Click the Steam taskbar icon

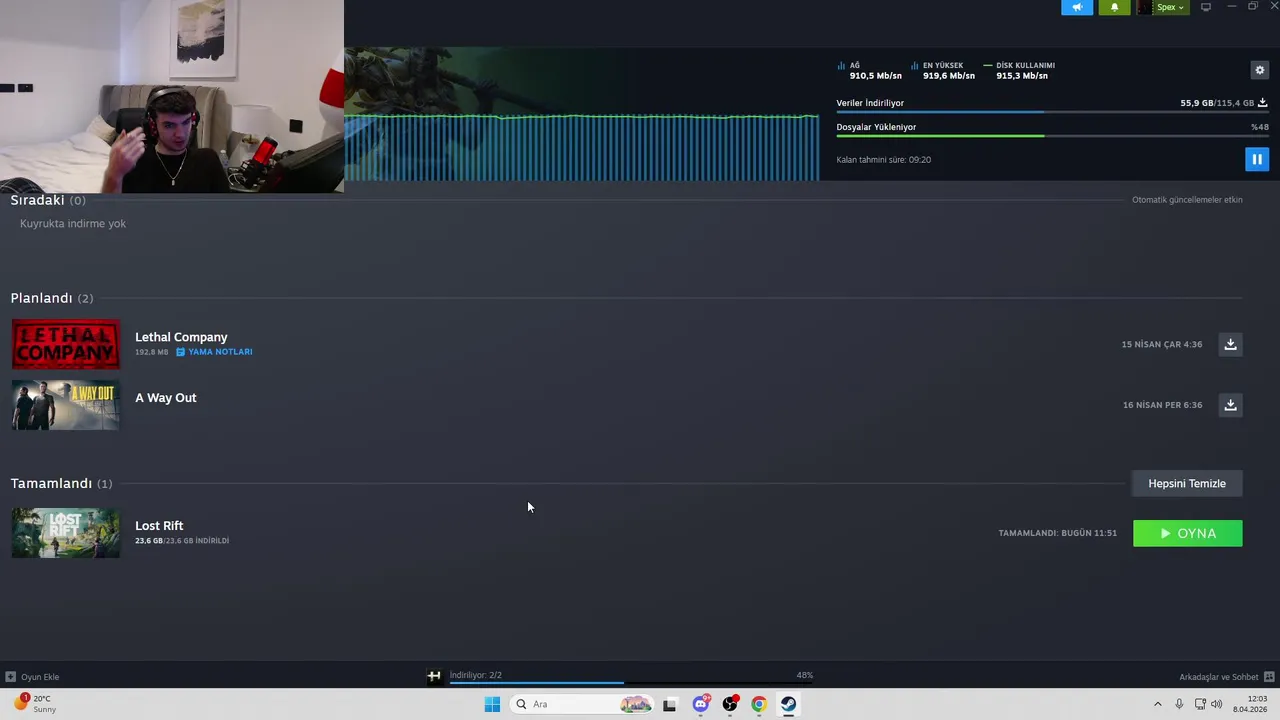pos(788,704)
